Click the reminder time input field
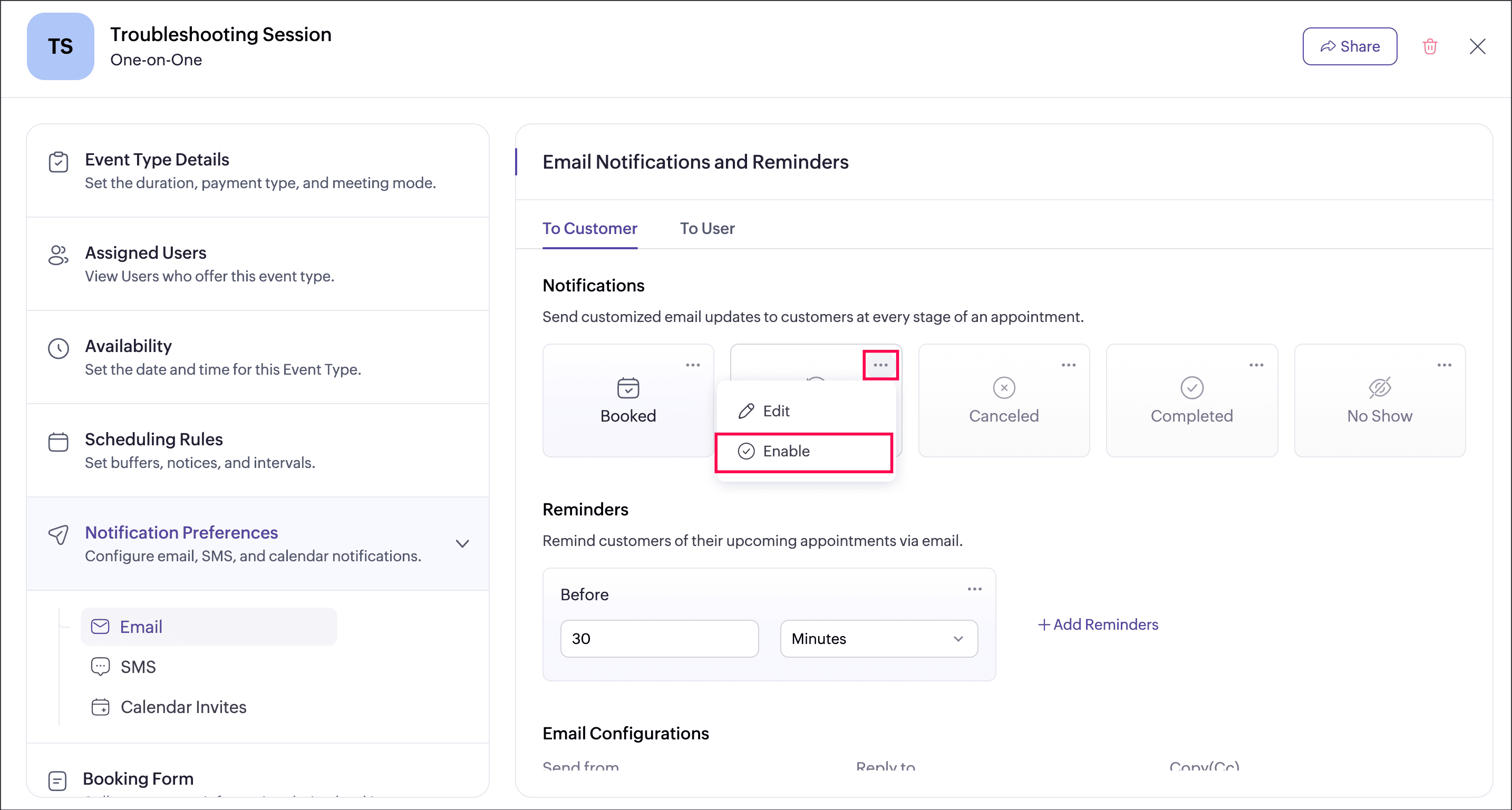The height and width of the screenshot is (810, 1512). click(659, 639)
